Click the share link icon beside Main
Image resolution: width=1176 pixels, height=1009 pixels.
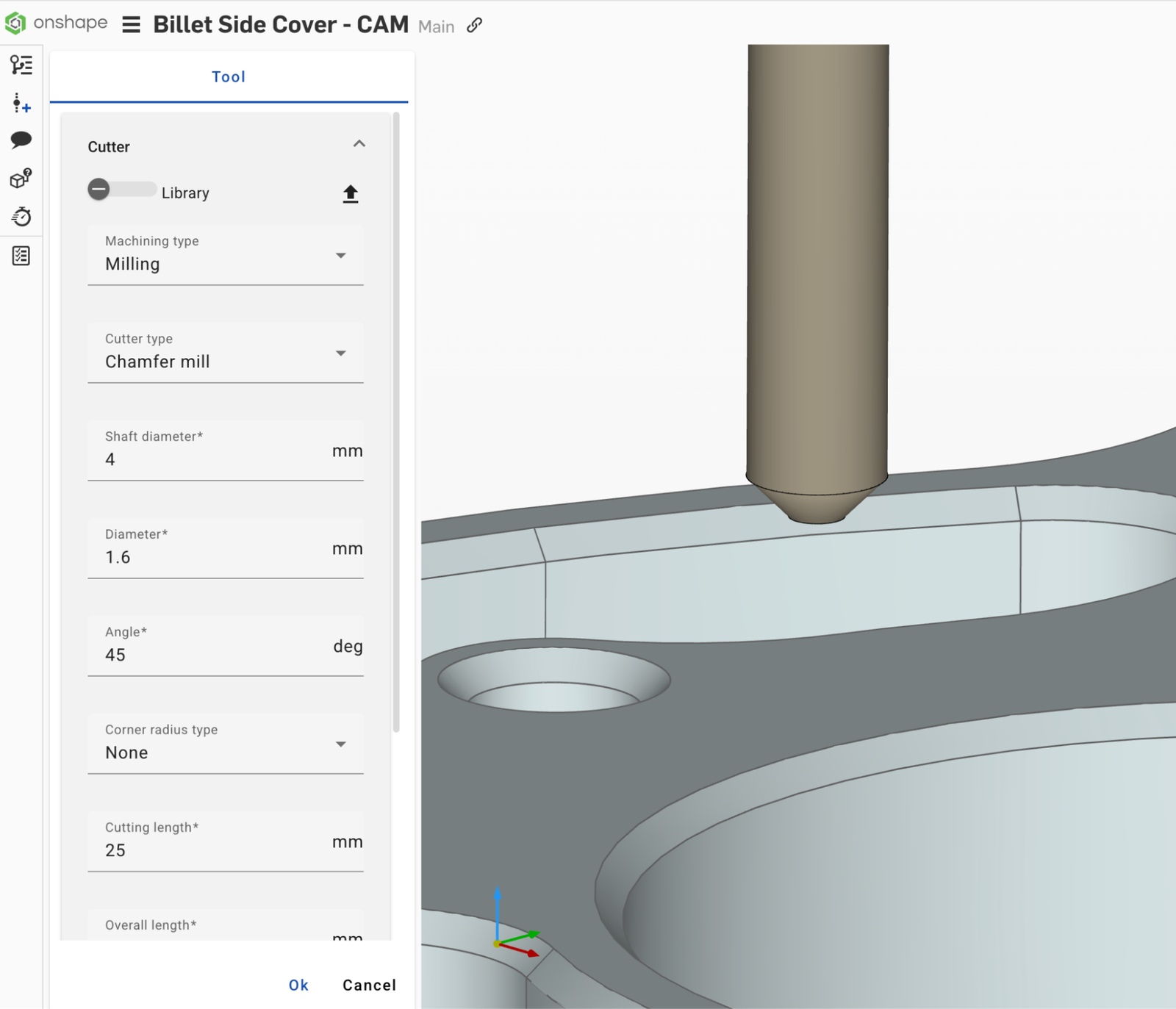(x=474, y=26)
